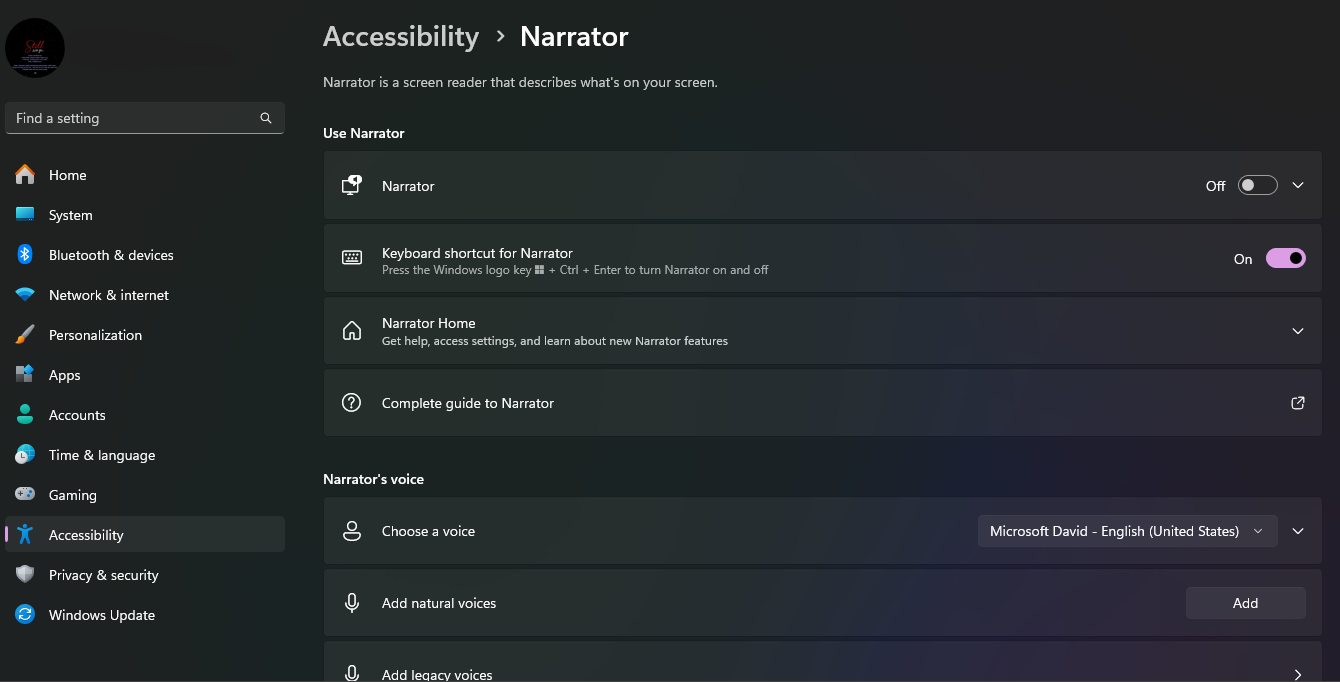Expand the Narrator row chevron
The width and height of the screenshot is (1340, 682).
[1298, 186]
